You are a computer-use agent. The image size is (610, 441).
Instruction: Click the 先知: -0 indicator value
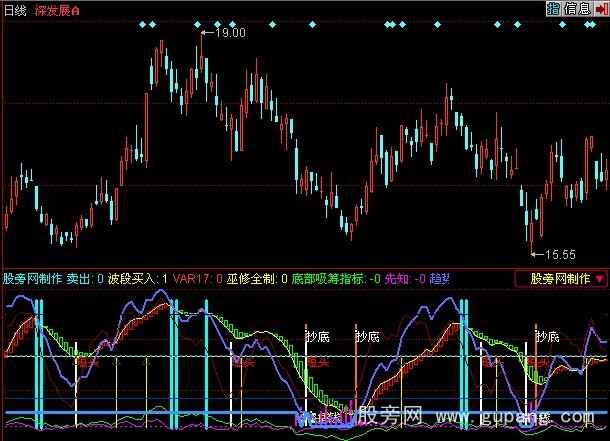[405, 279]
